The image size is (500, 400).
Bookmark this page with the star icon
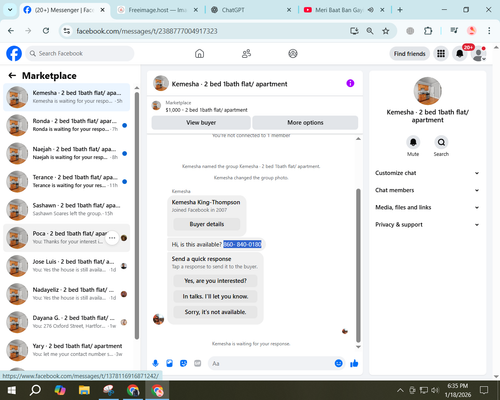click(386, 31)
